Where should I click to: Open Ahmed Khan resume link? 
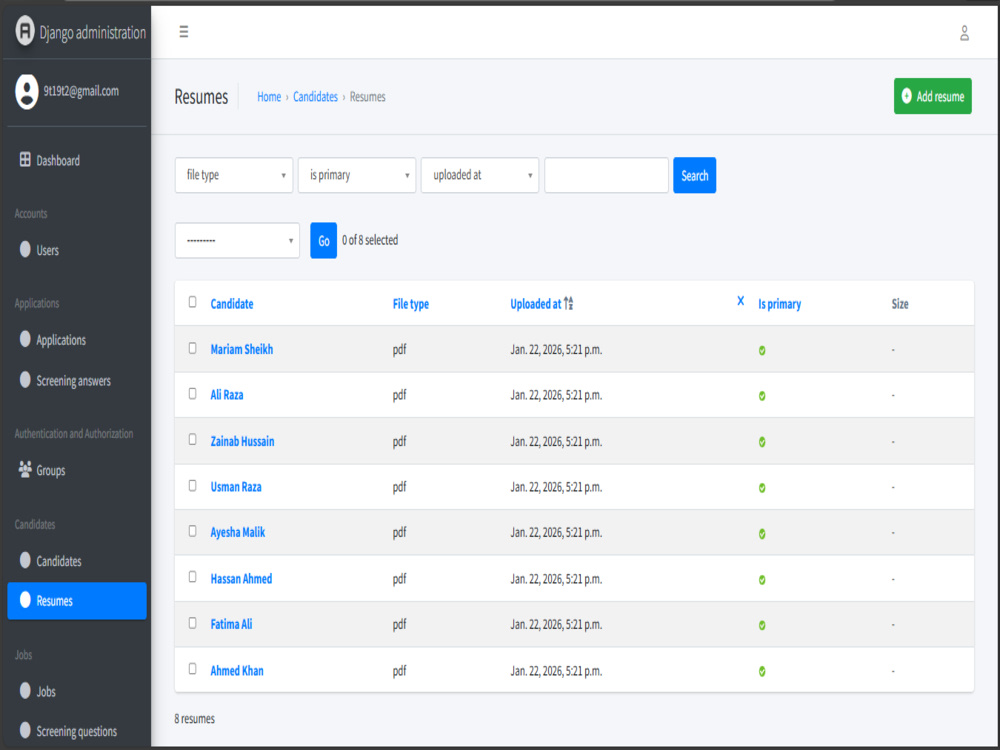click(237, 671)
